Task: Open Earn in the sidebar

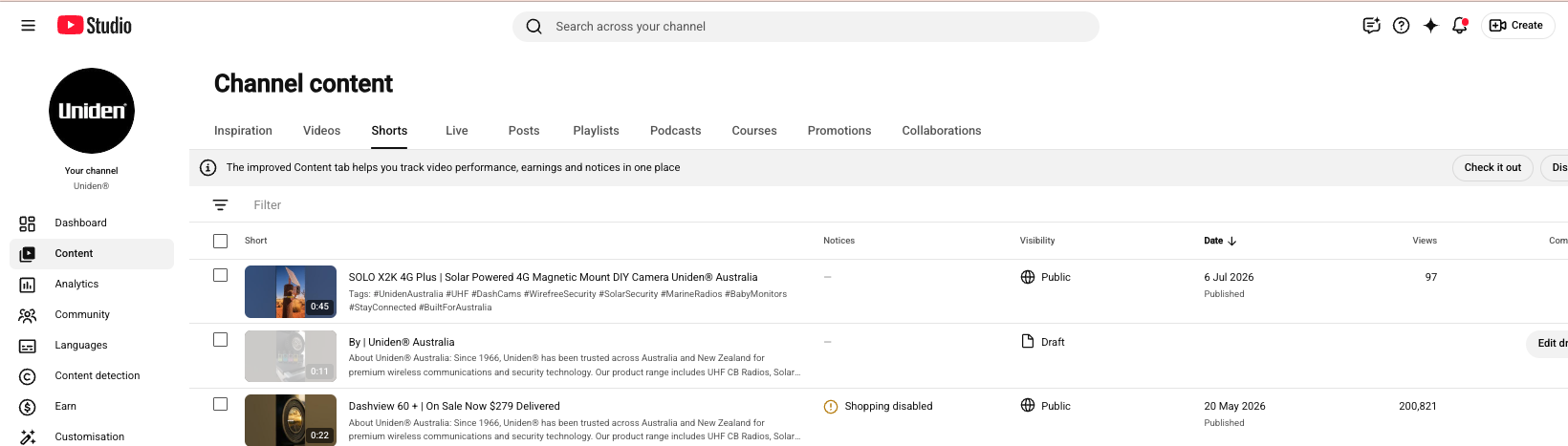Action: 92,407
